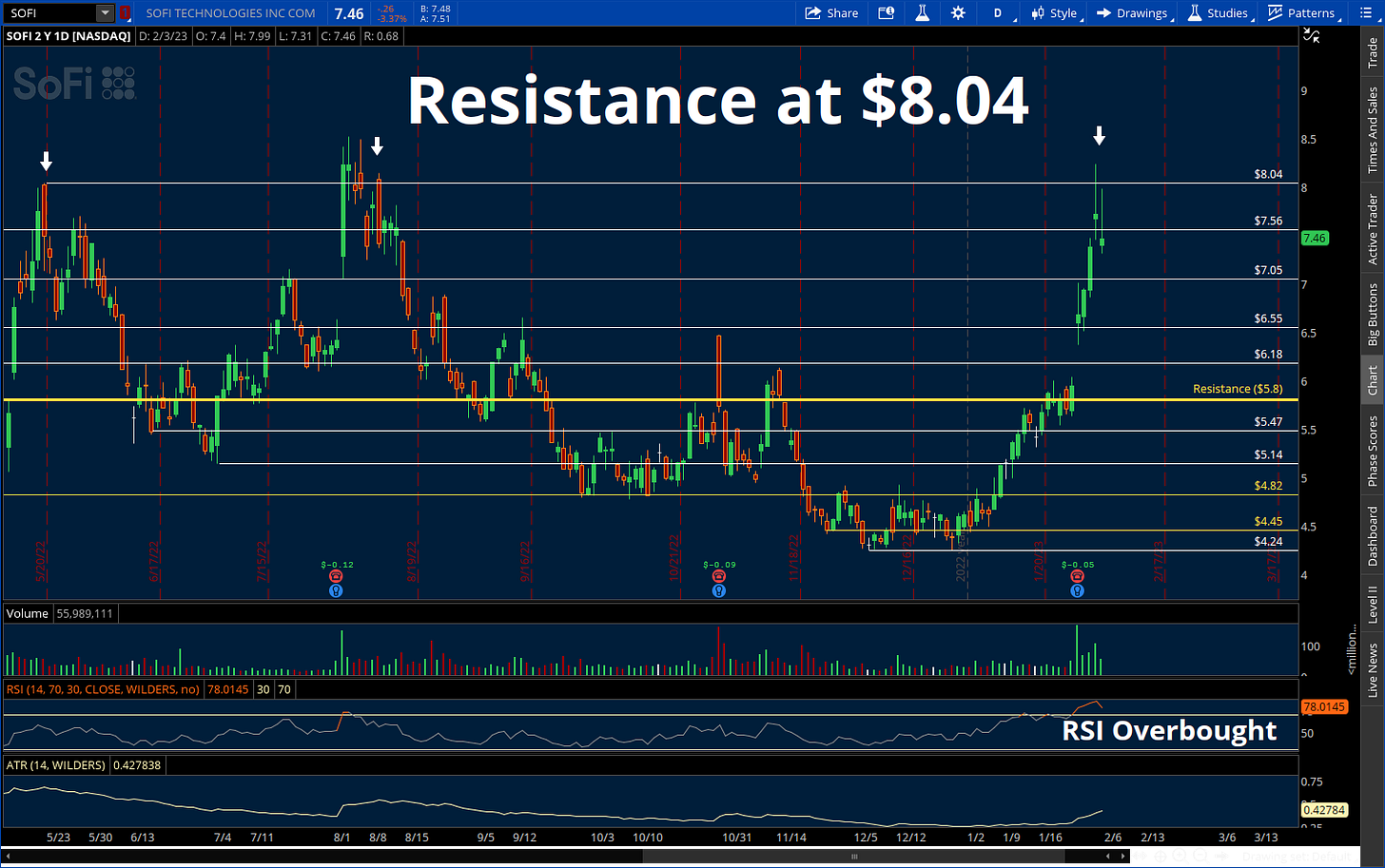Open the Dashboard side tab
The width and height of the screenshot is (1385, 868).
click(1373, 537)
